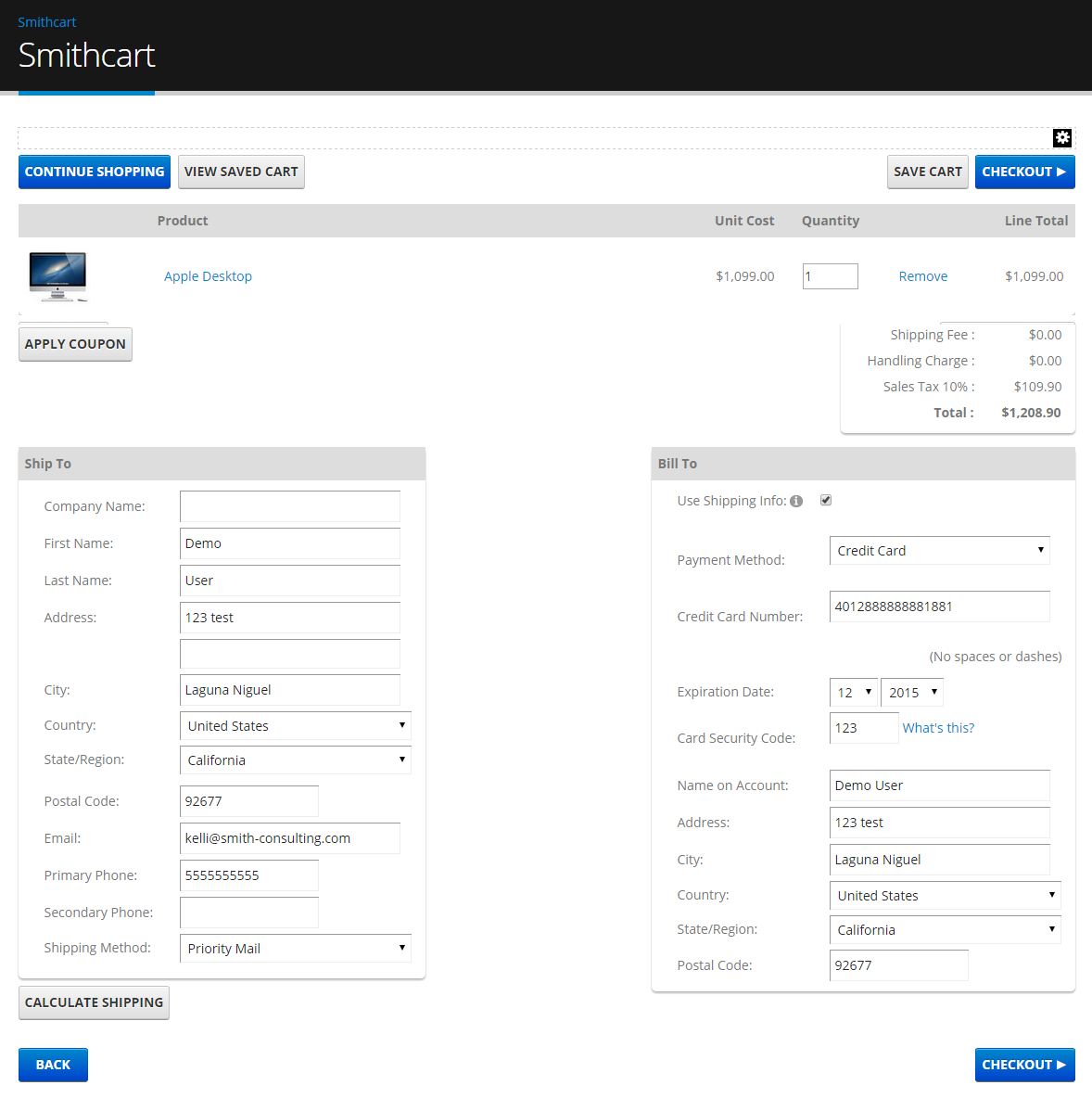Viewport: 1092px width, 1098px height.
Task: Click the Total amount $1,208.90
Action: pos(1031,414)
